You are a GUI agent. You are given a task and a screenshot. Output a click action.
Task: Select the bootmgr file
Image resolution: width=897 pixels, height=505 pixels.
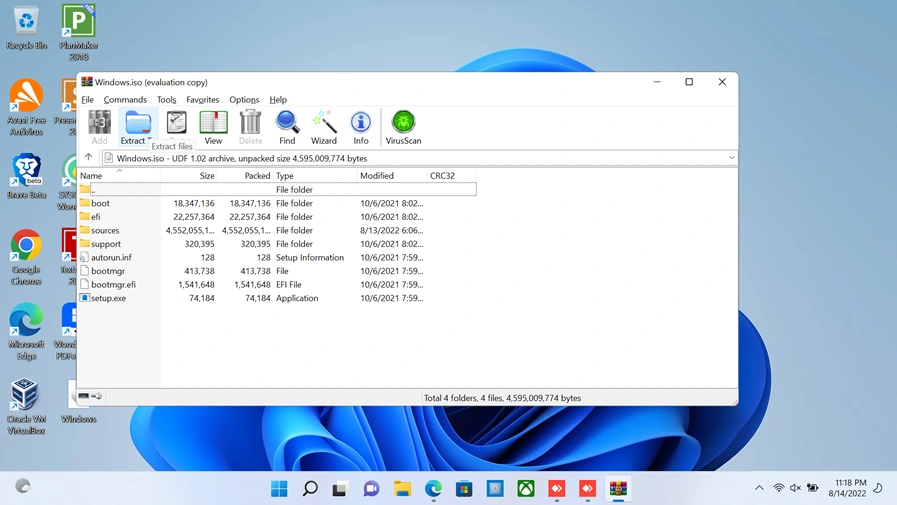click(x=277, y=271)
